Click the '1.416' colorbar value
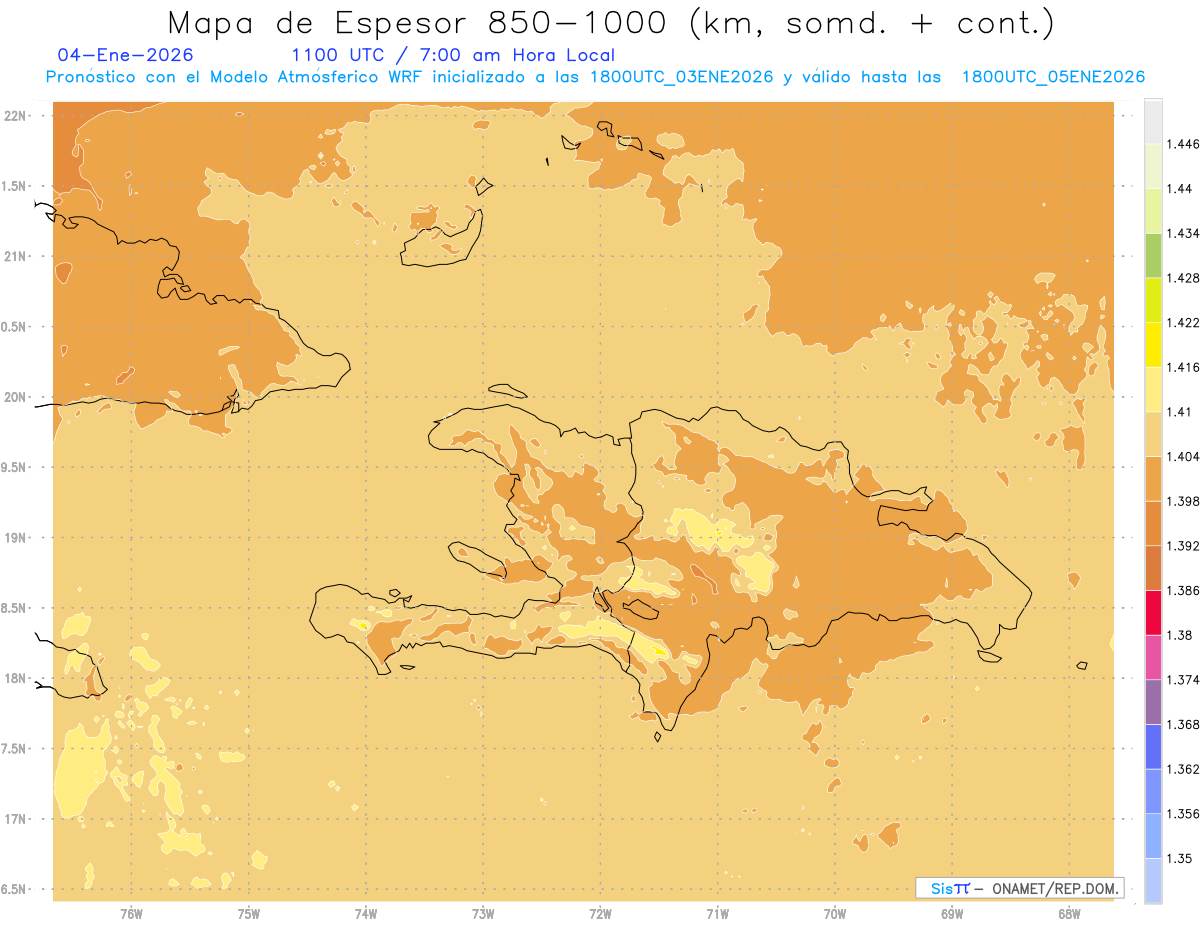The height and width of the screenshot is (927, 1200). pos(1184,367)
